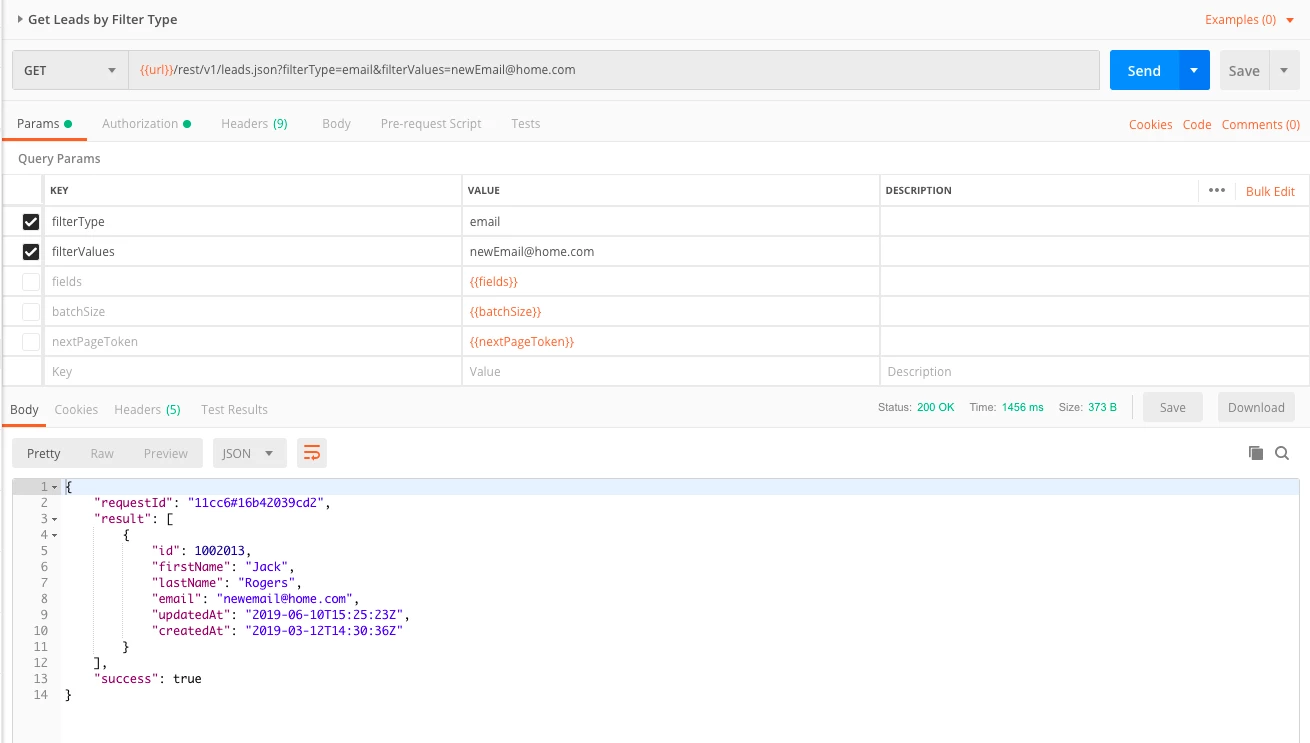Click the Save request button
The image size is (1310, 743).
point(1244,70)
